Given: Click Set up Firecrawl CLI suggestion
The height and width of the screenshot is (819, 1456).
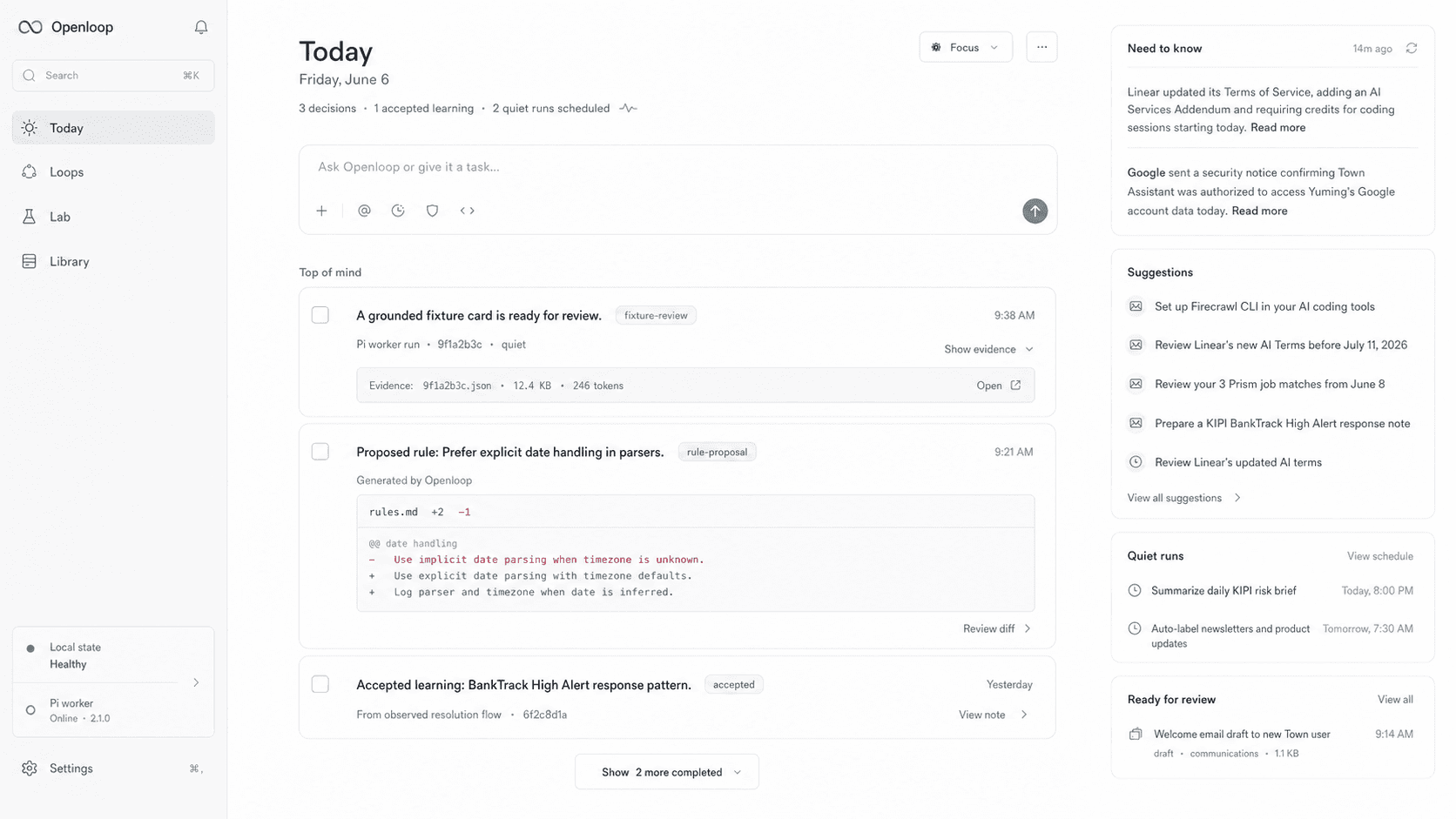Looking at the screenshot, I should click(x=1264, y=306).
